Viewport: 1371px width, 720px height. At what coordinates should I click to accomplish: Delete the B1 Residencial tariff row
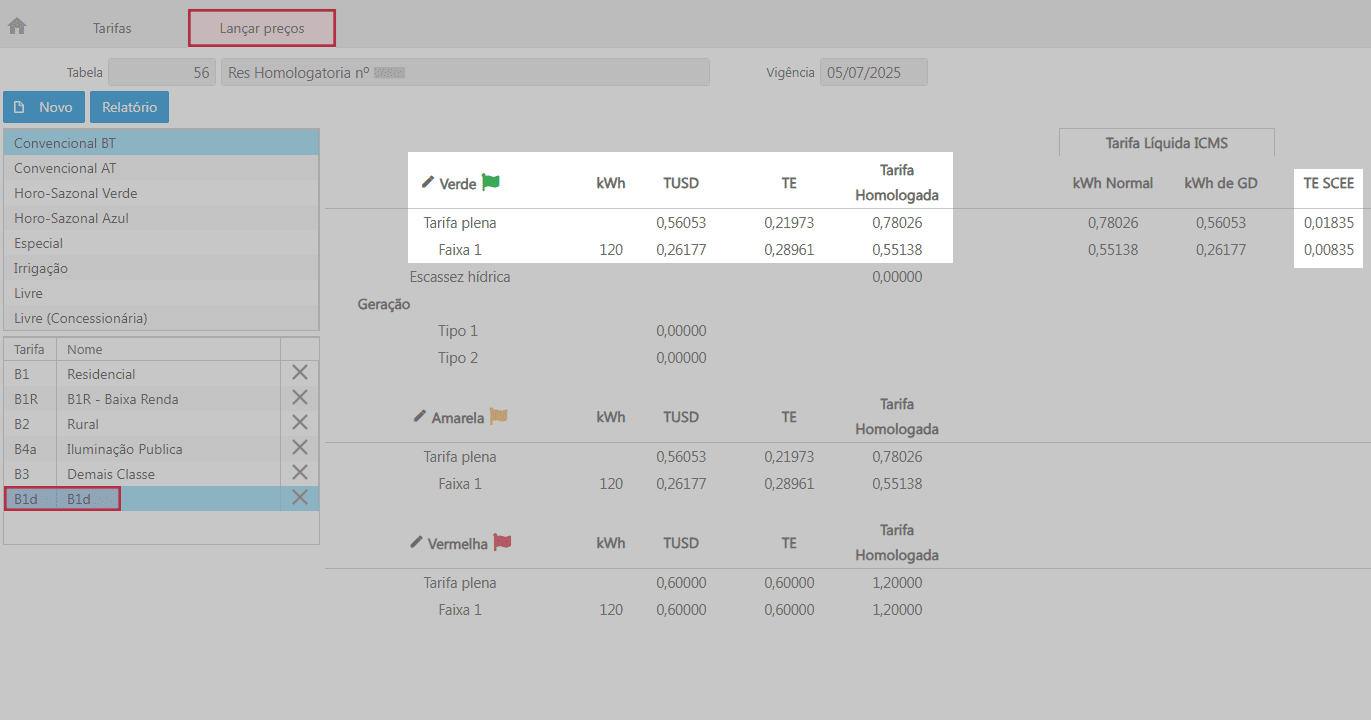[299, 373]
